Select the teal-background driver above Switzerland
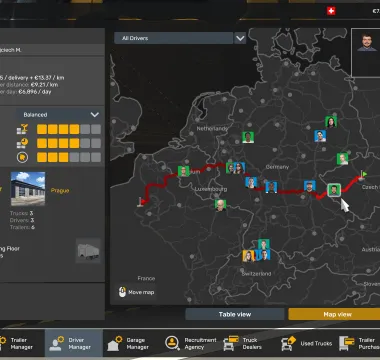 click(x=263, y=244)
